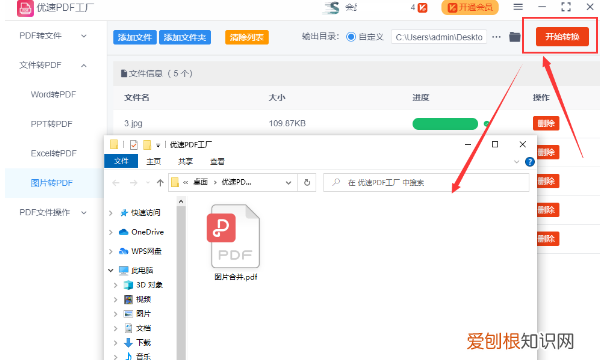
Task: Open the output folder icon
Action: tap(515, 37)
